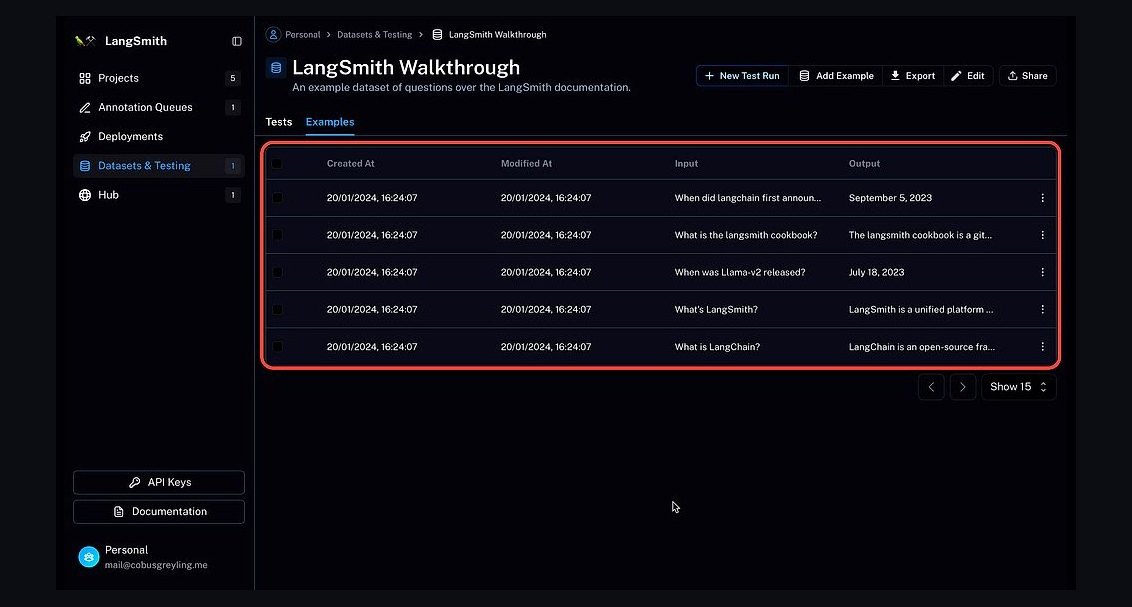Go to previous page with left chevron
1132x607 pixels.
click(931, 387)
